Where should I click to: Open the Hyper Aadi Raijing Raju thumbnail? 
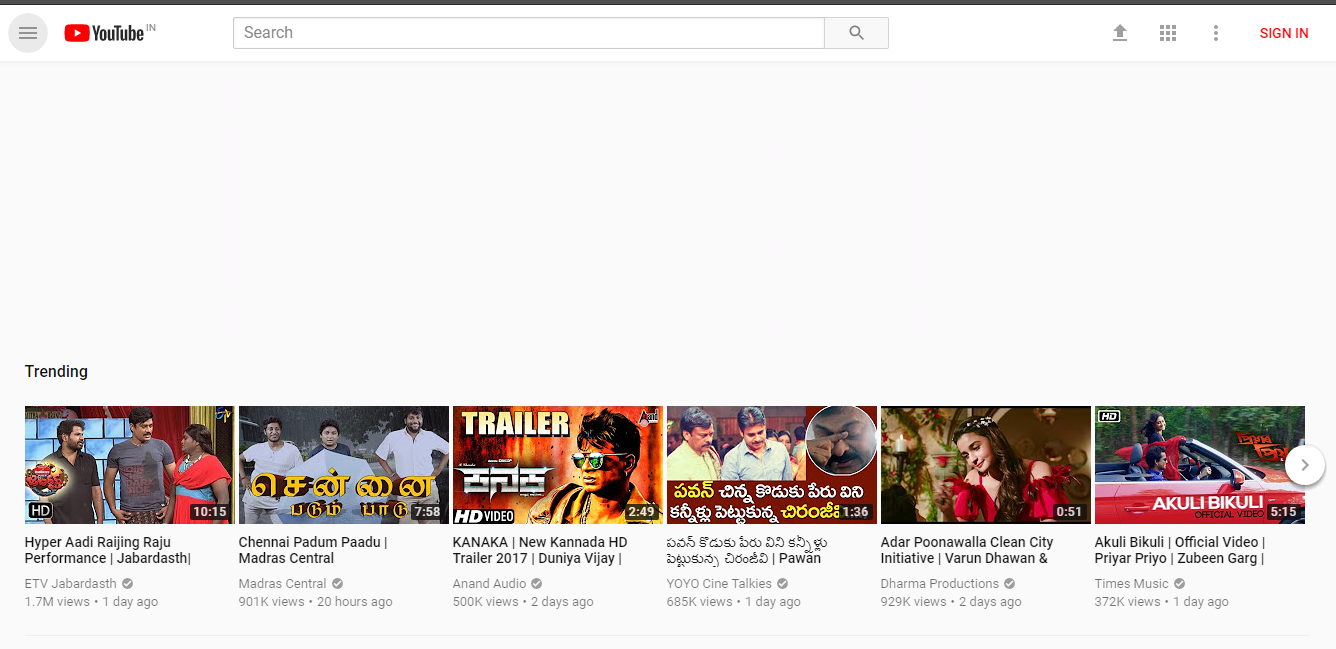129,465
